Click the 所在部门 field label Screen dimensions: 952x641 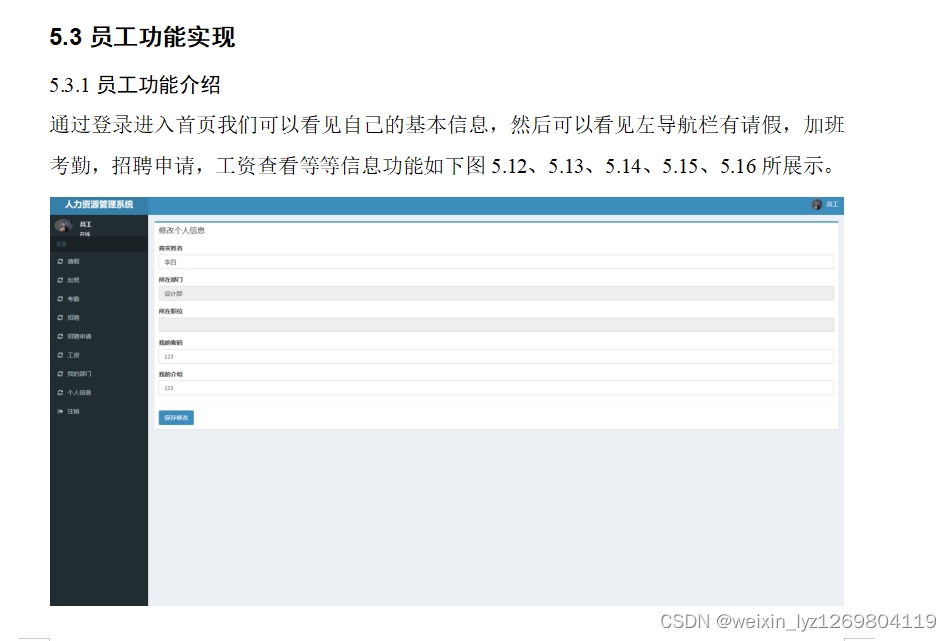(x=171, y=280)
